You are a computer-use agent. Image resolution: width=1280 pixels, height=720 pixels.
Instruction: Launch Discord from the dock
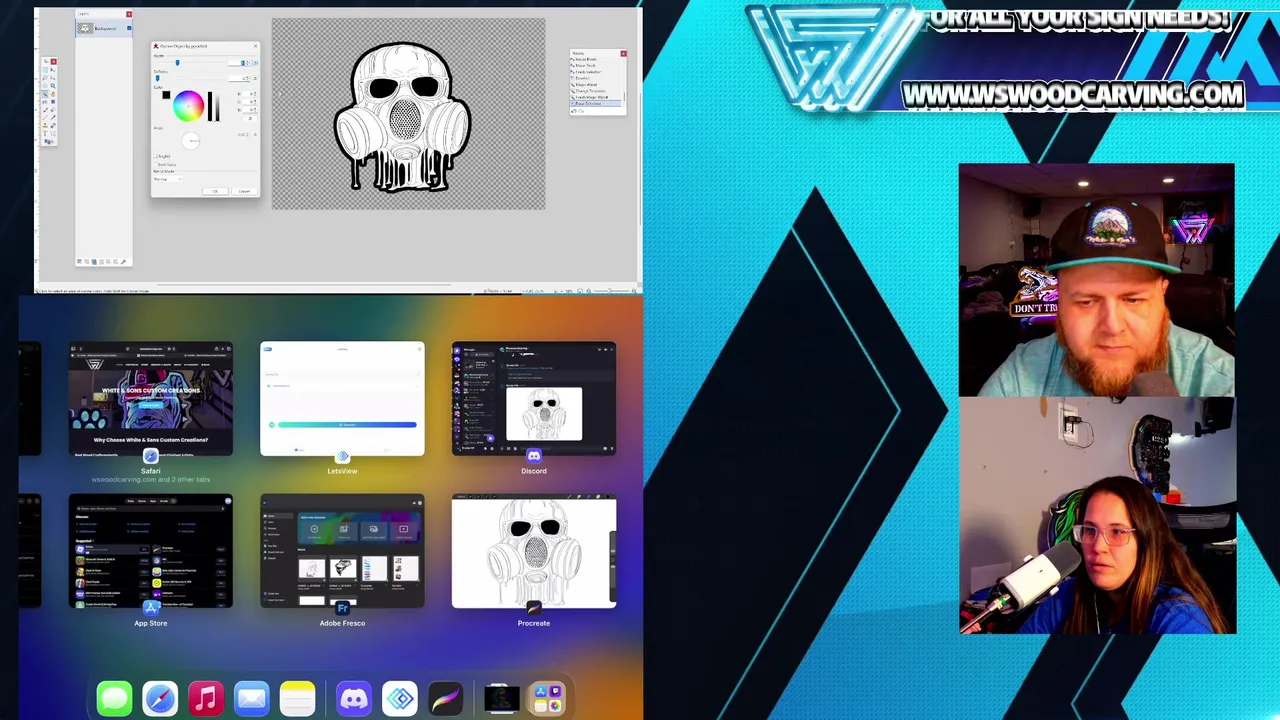[354, 698]
